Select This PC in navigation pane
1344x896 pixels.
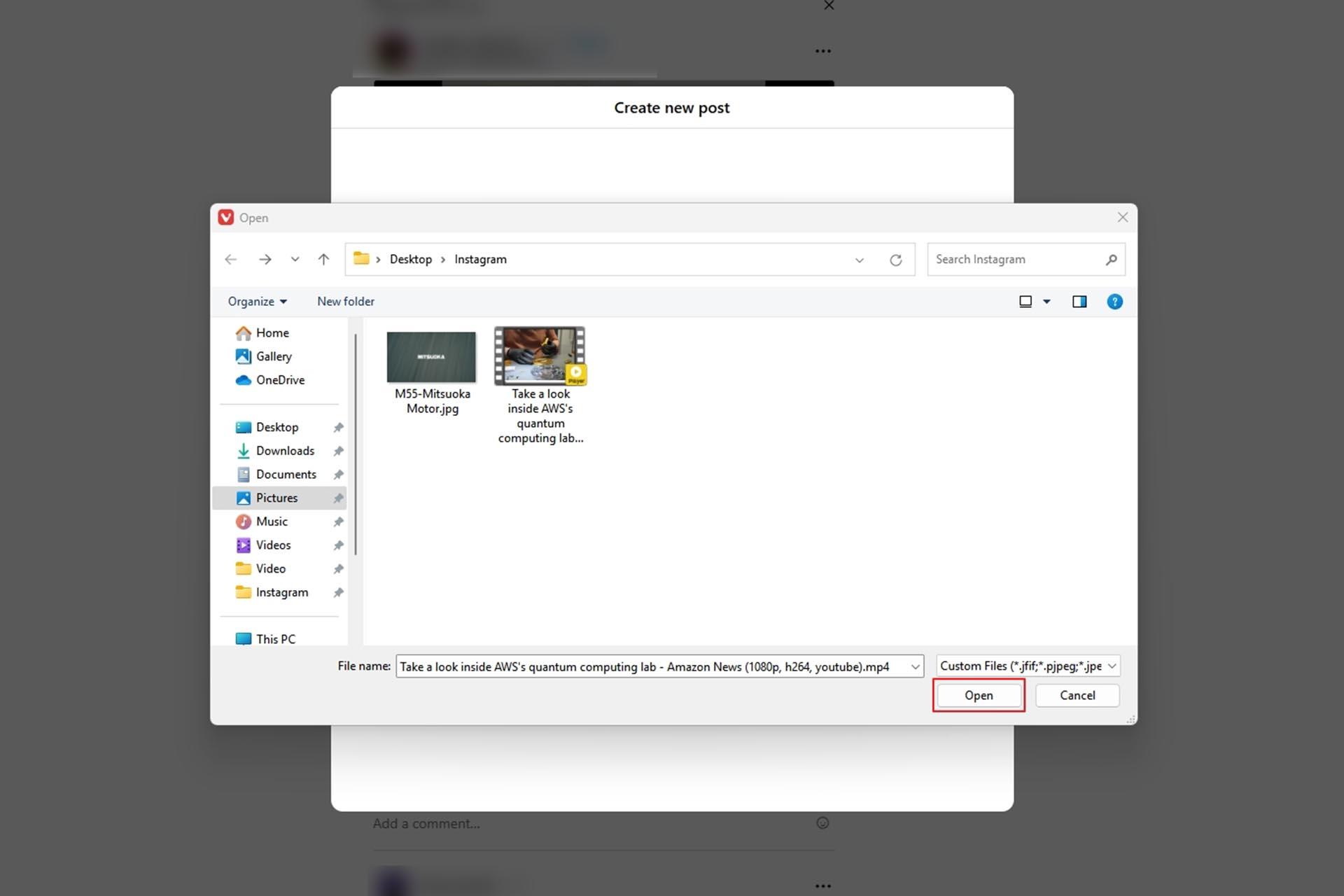coord(275,638)
